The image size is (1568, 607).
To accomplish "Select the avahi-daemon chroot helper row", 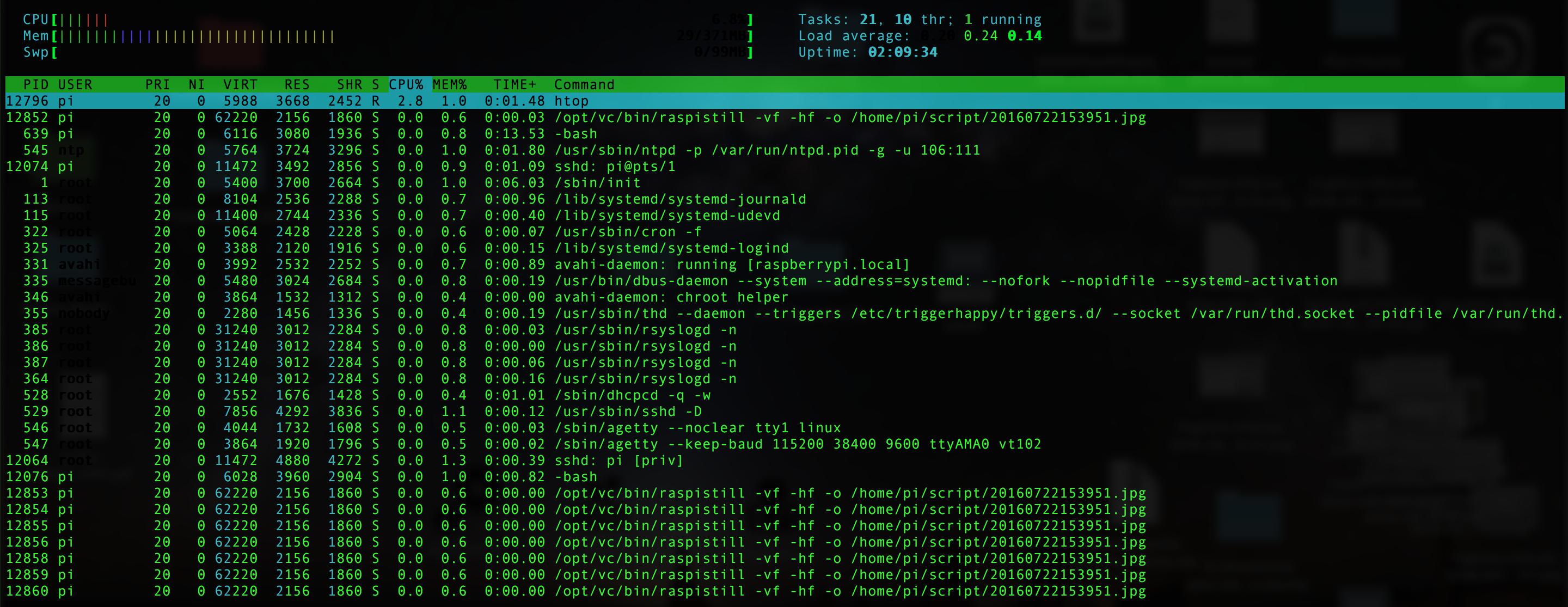I will click(x=671, y=298).
